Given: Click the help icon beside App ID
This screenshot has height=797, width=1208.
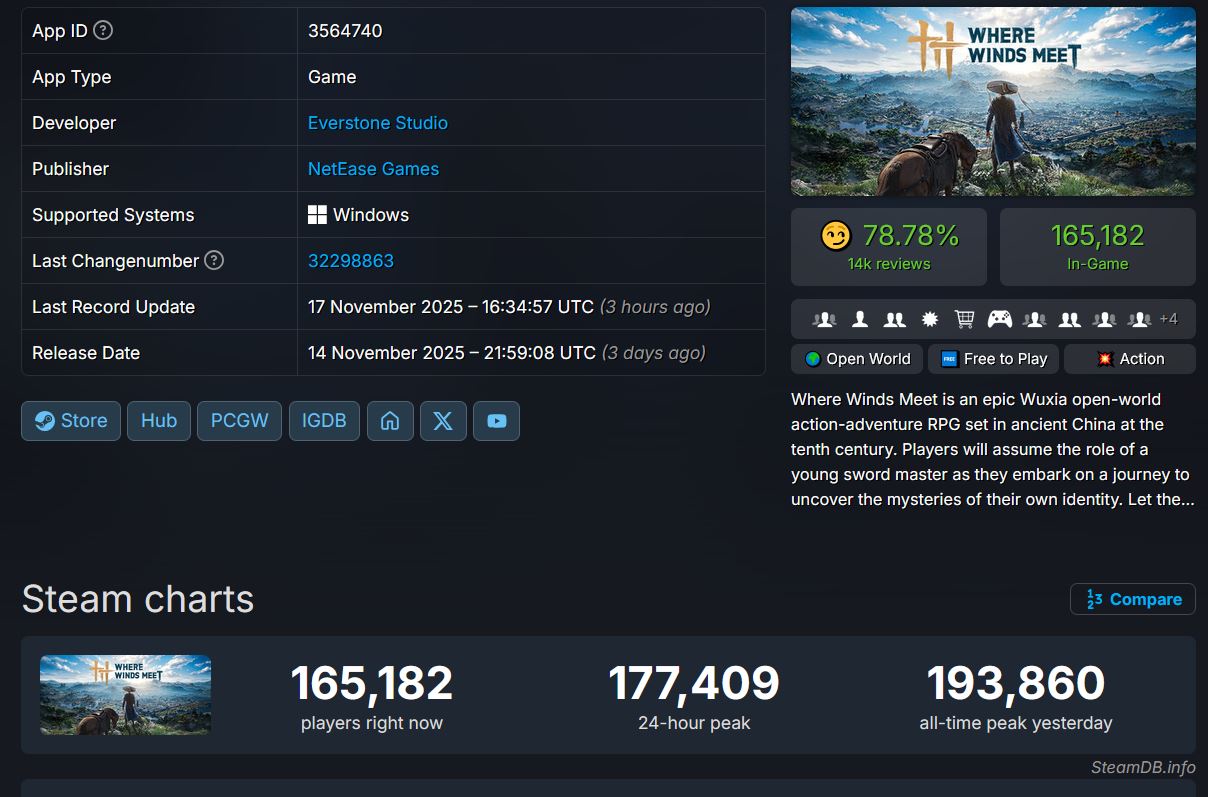Looking at the screenshot, I should point(103,30).
